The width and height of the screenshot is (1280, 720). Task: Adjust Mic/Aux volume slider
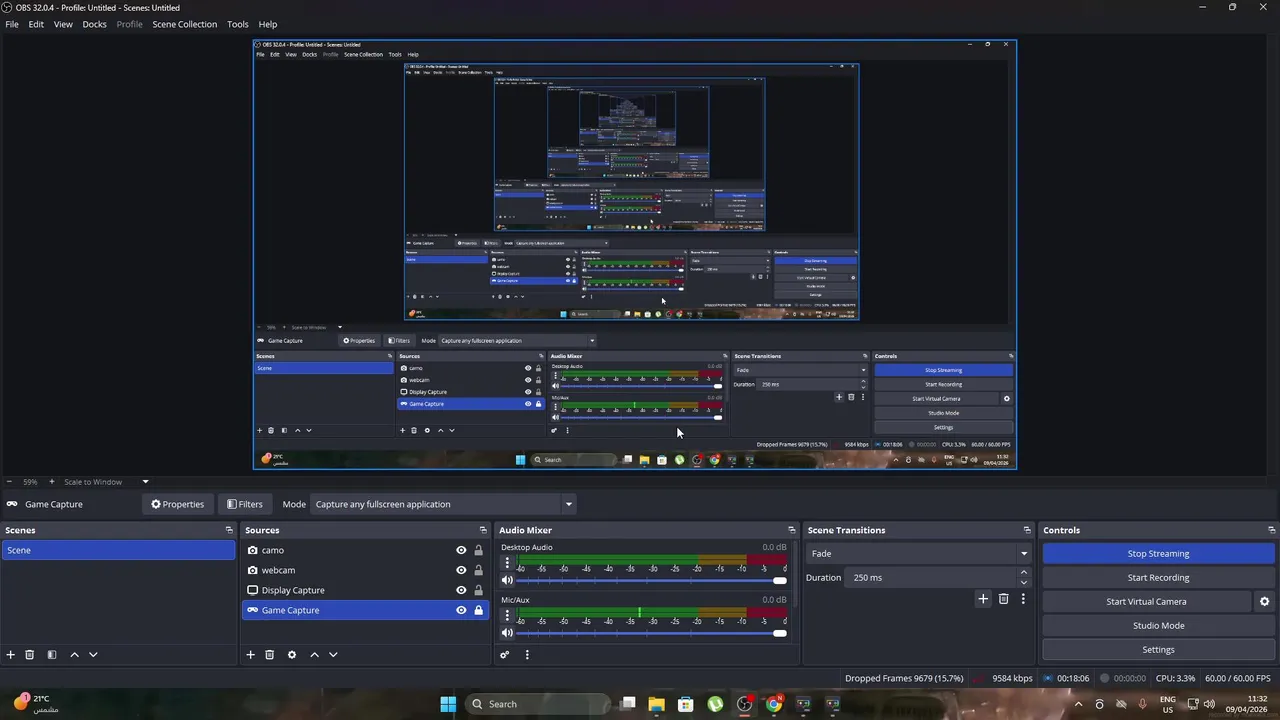click(652, 632)
